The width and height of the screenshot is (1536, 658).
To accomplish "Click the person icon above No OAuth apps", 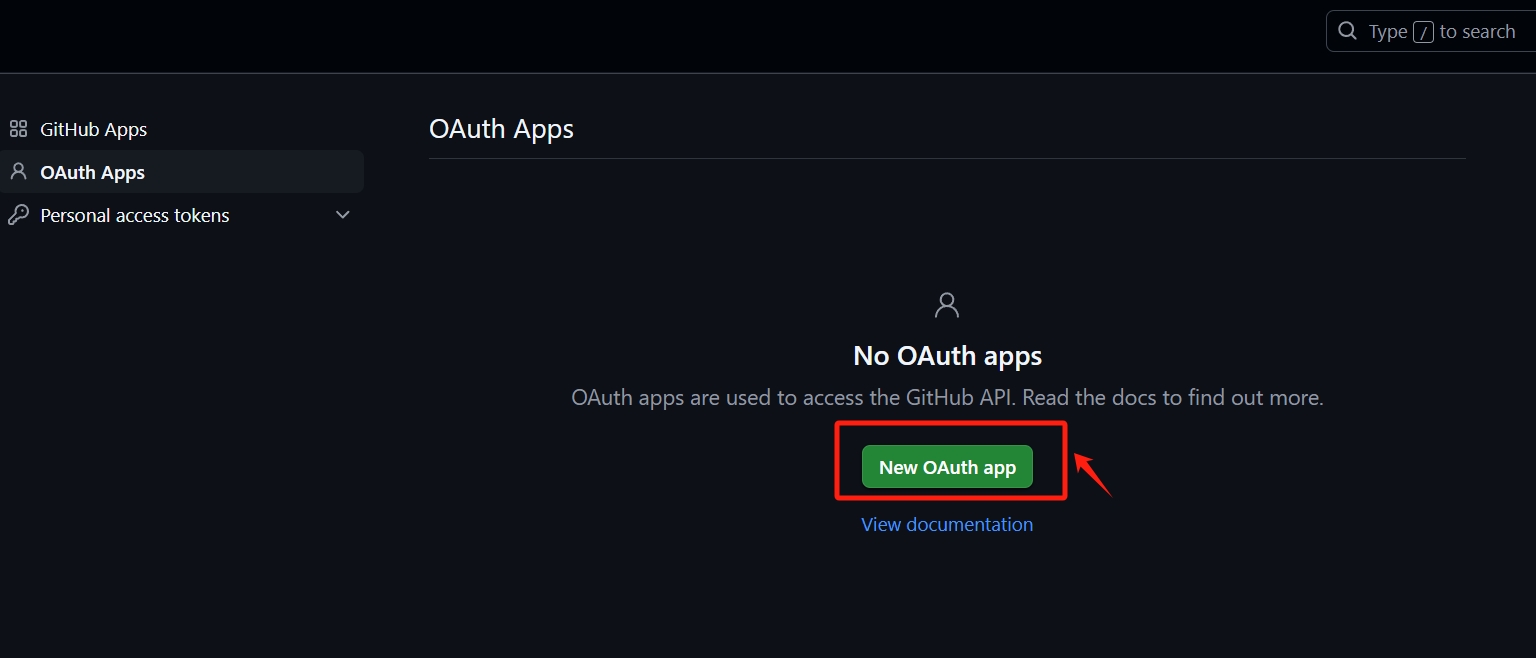I will [x=947, y=305].
